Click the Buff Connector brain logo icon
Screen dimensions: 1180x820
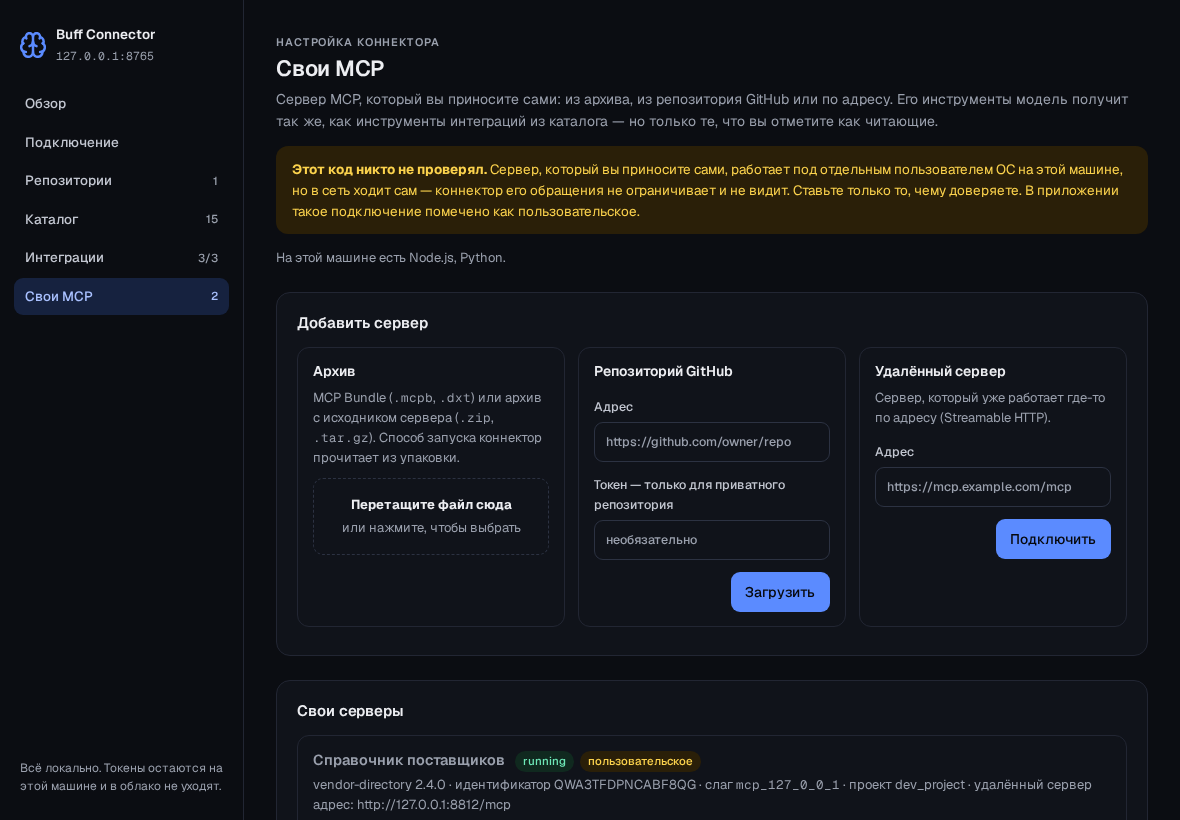click(x=32, y=45)
